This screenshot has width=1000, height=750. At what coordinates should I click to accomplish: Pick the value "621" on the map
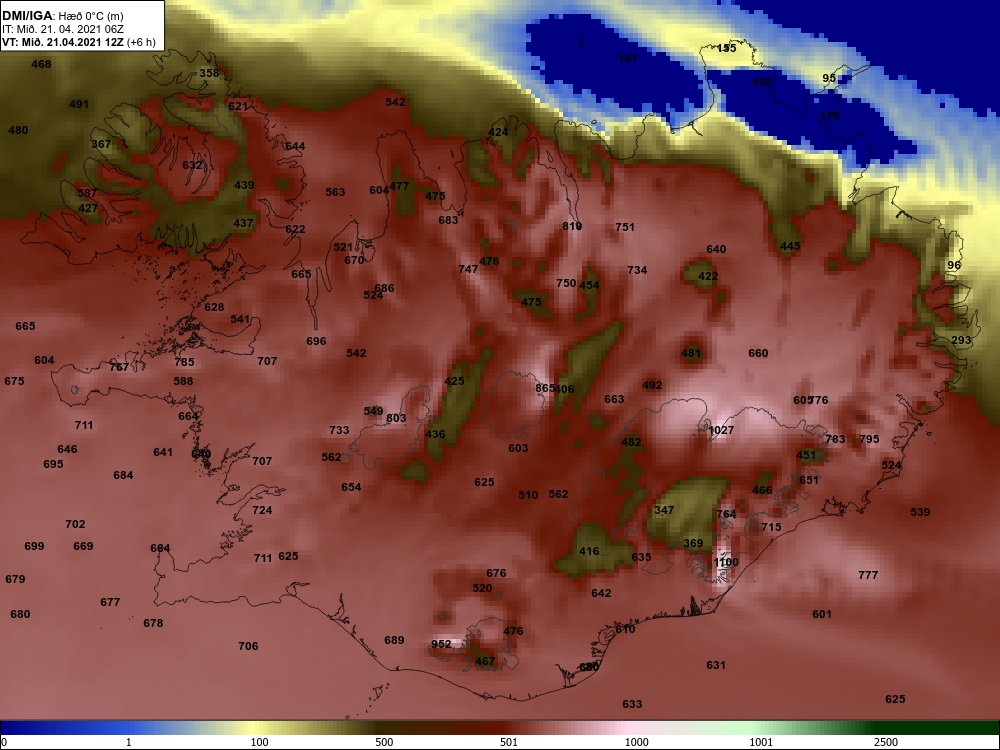pos(238,106)
